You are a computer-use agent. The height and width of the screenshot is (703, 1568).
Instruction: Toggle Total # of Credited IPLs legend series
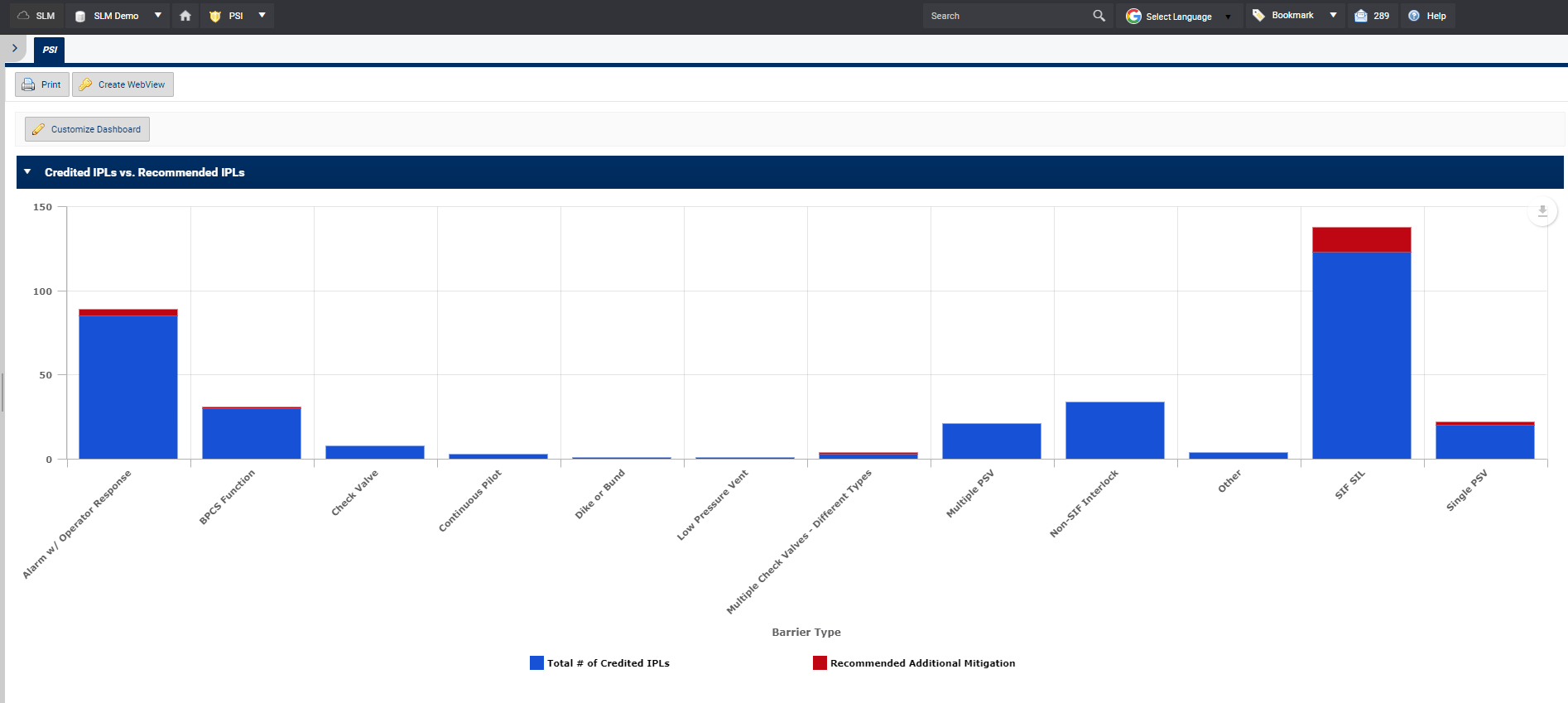[537, 663]
